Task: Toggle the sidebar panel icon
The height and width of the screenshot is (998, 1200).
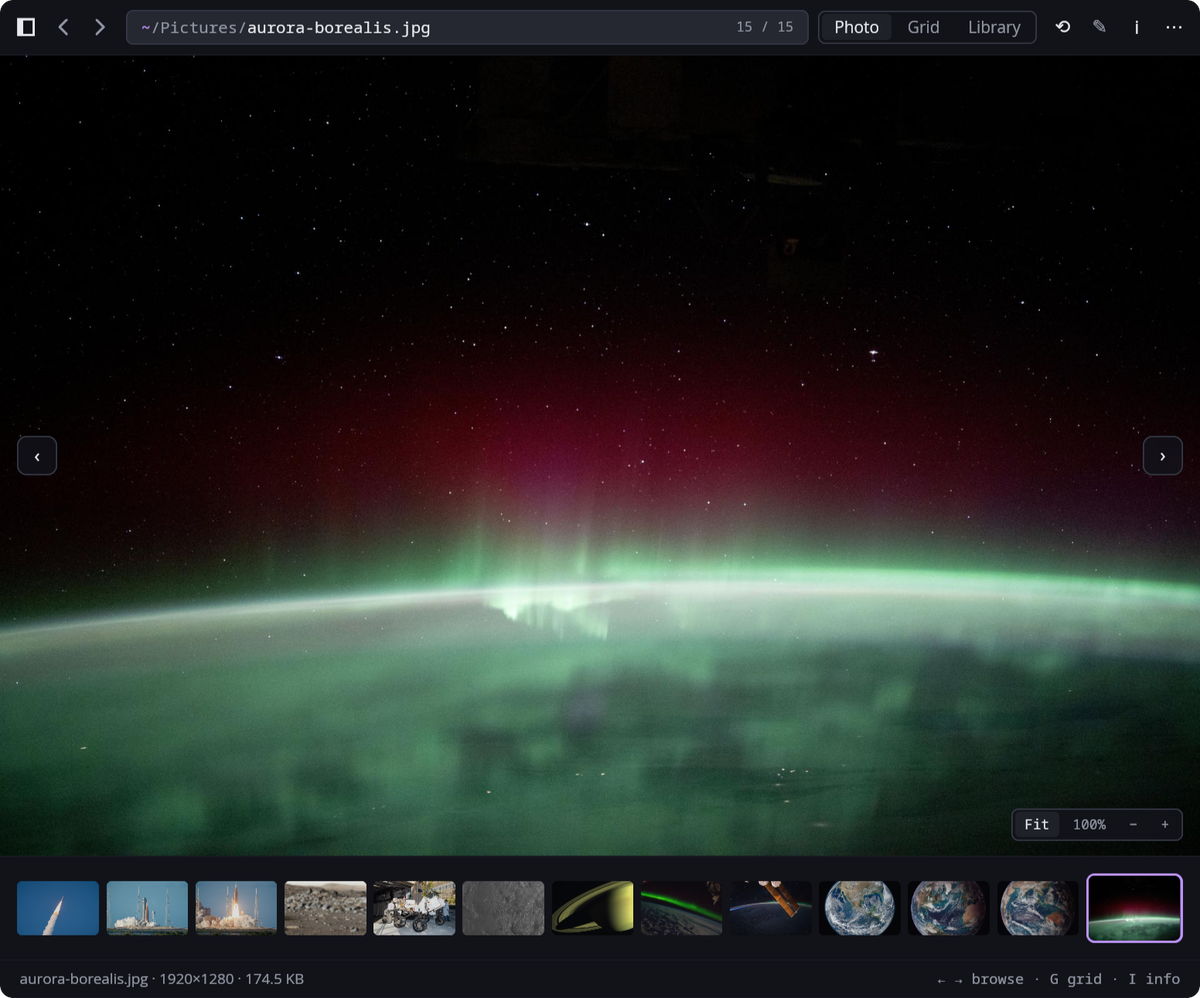Action: pyautogui.click(x=26, y=27)
